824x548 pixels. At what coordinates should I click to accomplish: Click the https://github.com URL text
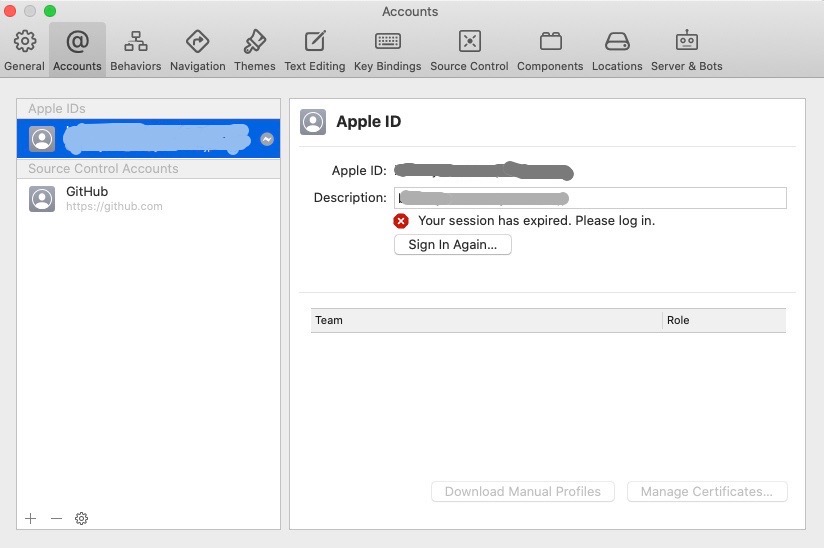[x=114, y=206]
